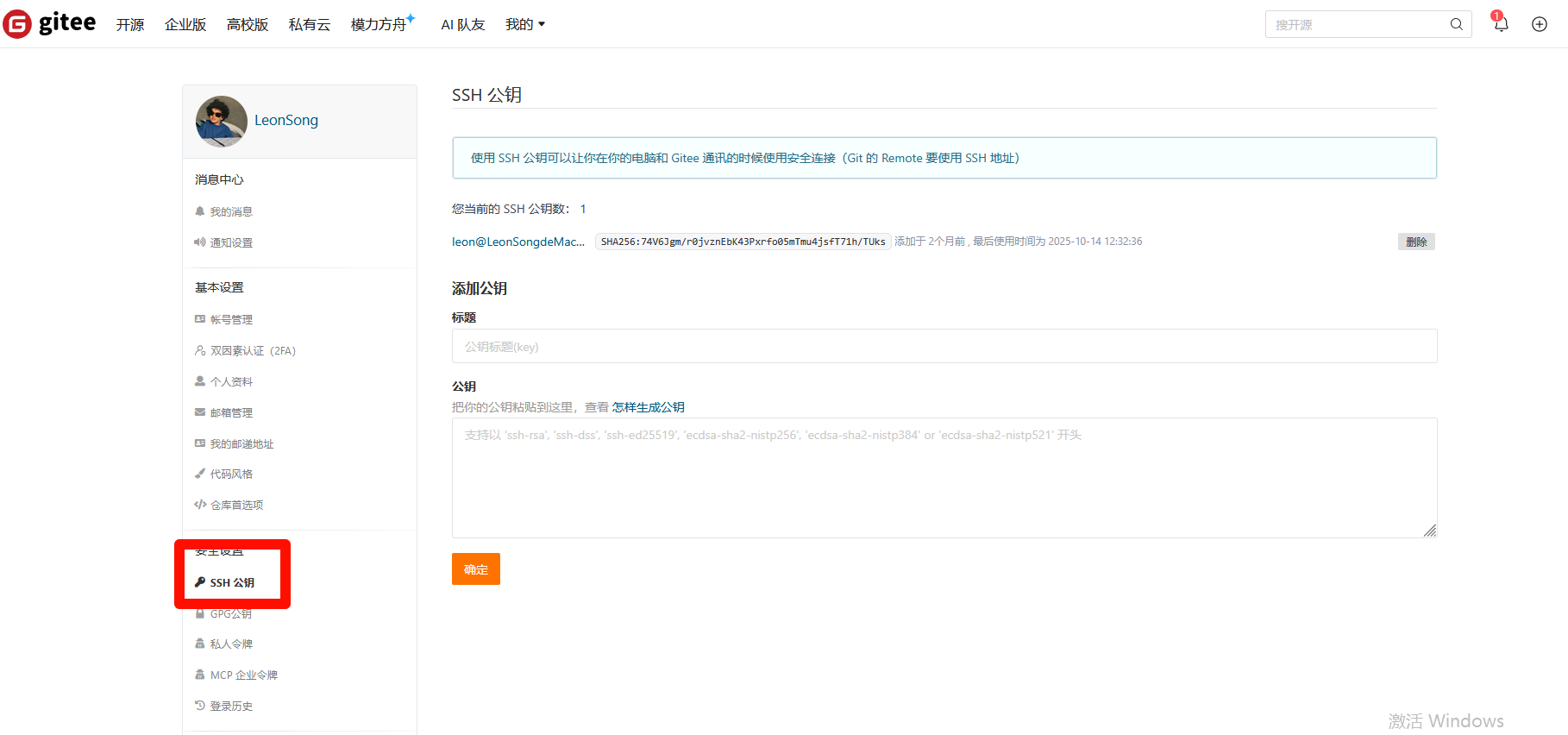Screen dimensions: 1568x735
Task: Click the public key textarea
Action: click(x=944, y=478)
